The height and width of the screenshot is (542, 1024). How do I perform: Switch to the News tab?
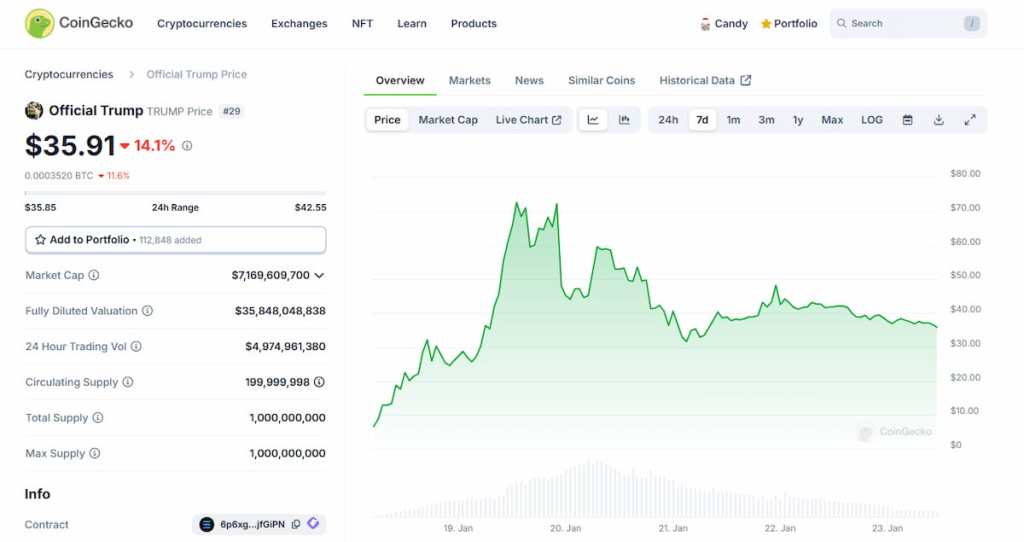point(529,80)
